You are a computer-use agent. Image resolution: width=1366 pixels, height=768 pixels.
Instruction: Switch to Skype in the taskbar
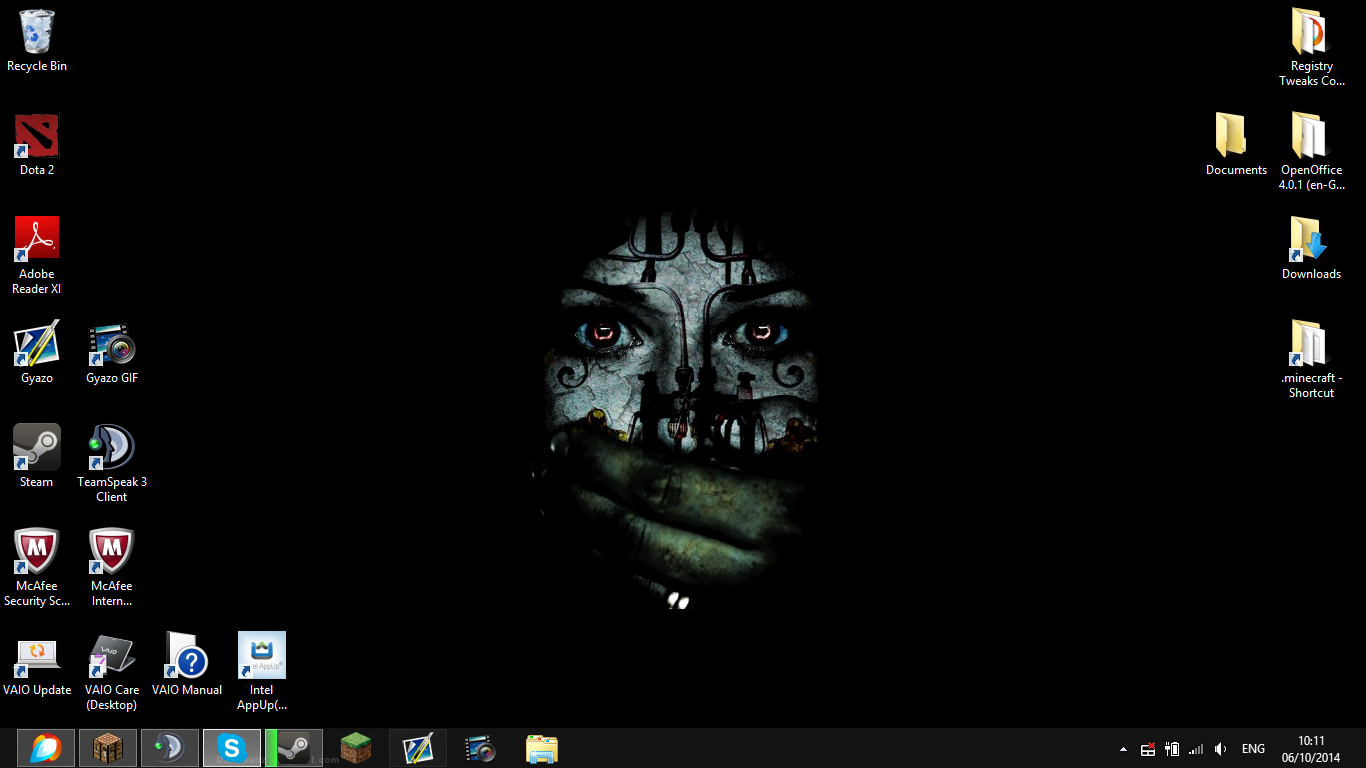click(x=231, y=748)
